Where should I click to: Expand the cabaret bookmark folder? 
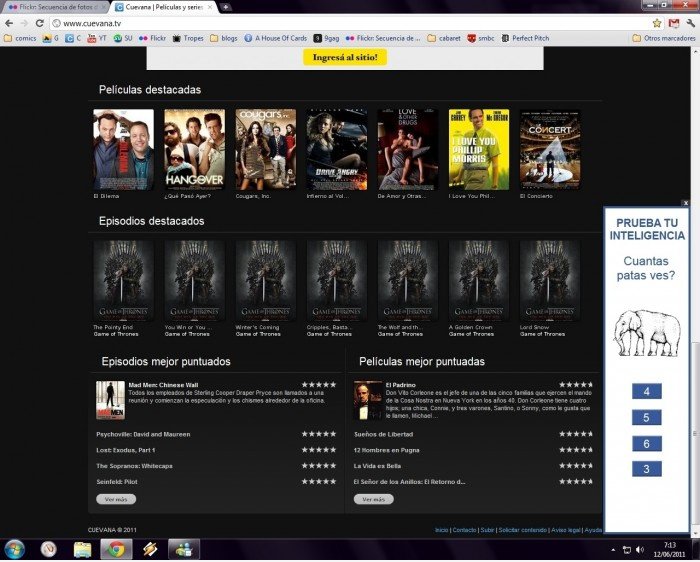pos(444,38)
